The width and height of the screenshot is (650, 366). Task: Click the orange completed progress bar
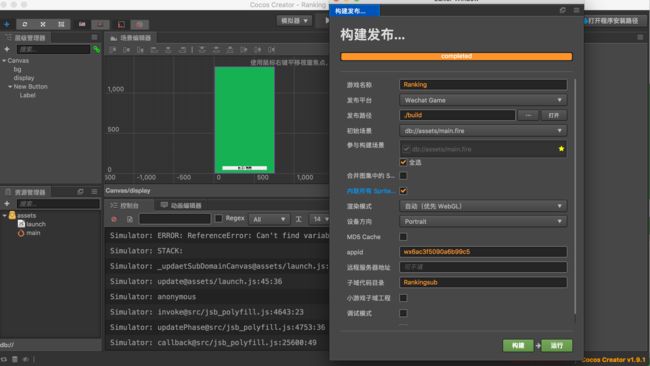(x=456, y=56)
